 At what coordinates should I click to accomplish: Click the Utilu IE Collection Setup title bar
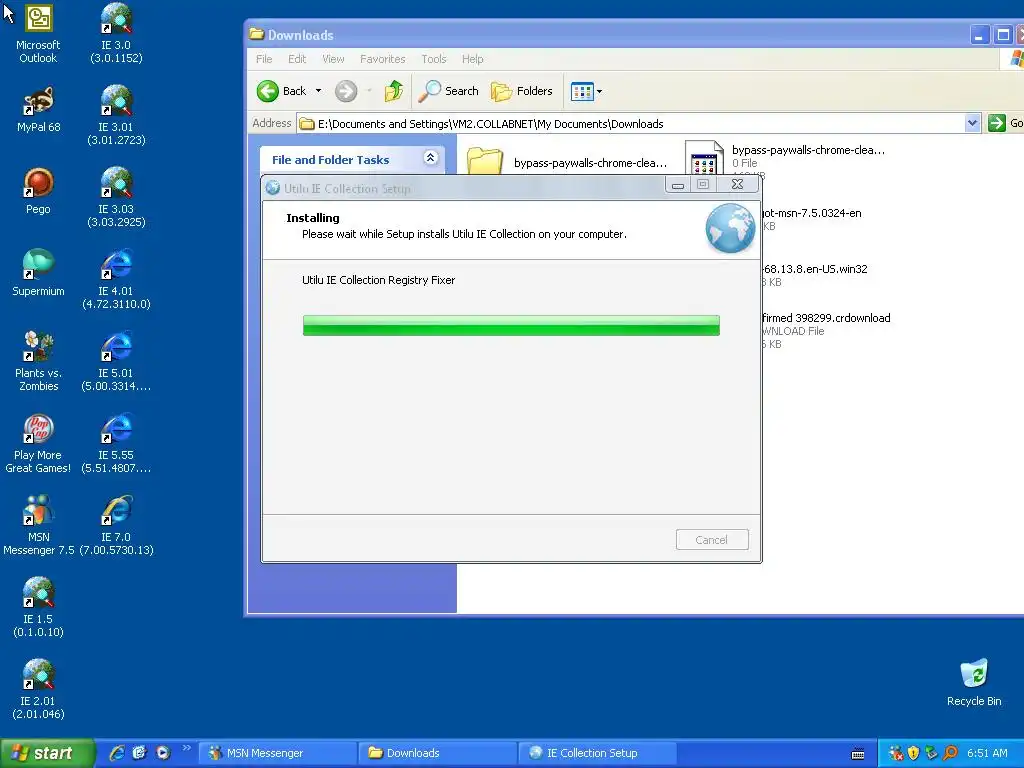click(x=462, y=188)
